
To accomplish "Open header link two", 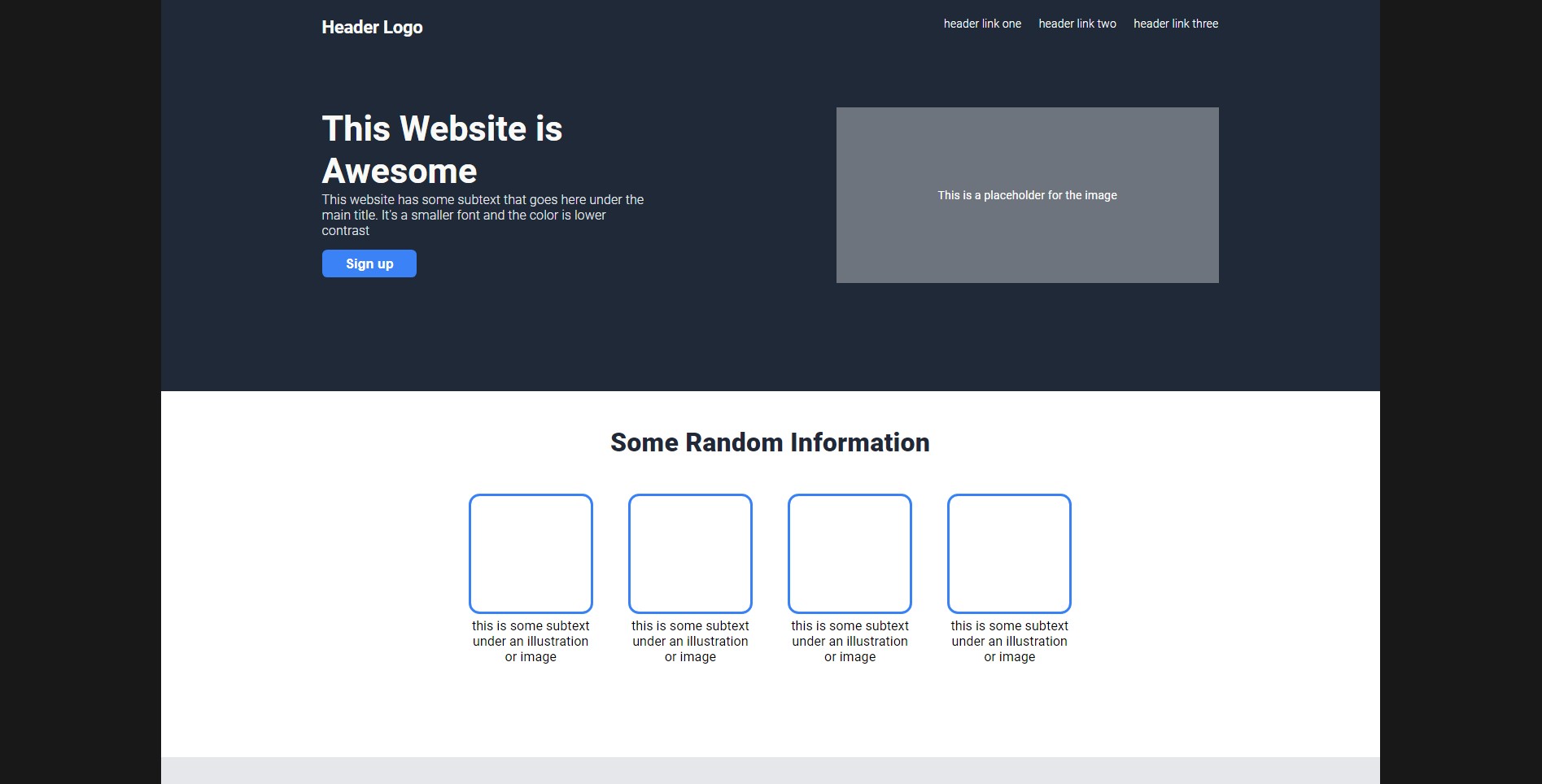I will pos(1077,24).
